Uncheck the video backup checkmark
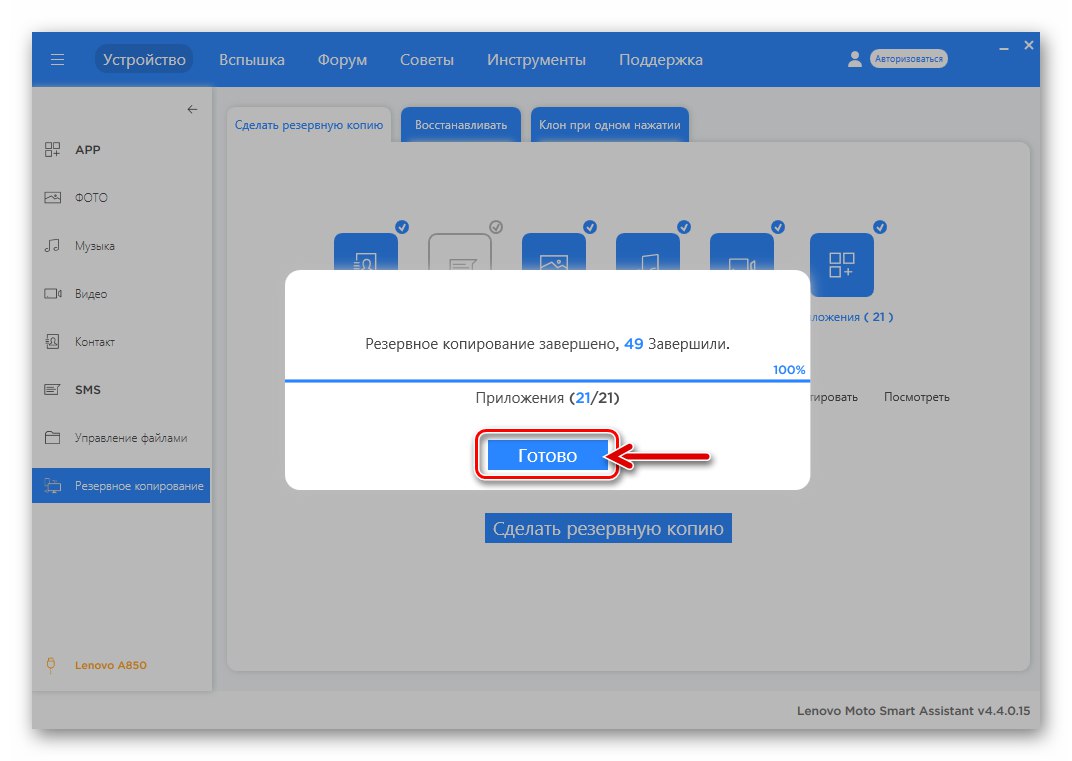This screenshot has height=761, width=1072. tap(778, 227)
